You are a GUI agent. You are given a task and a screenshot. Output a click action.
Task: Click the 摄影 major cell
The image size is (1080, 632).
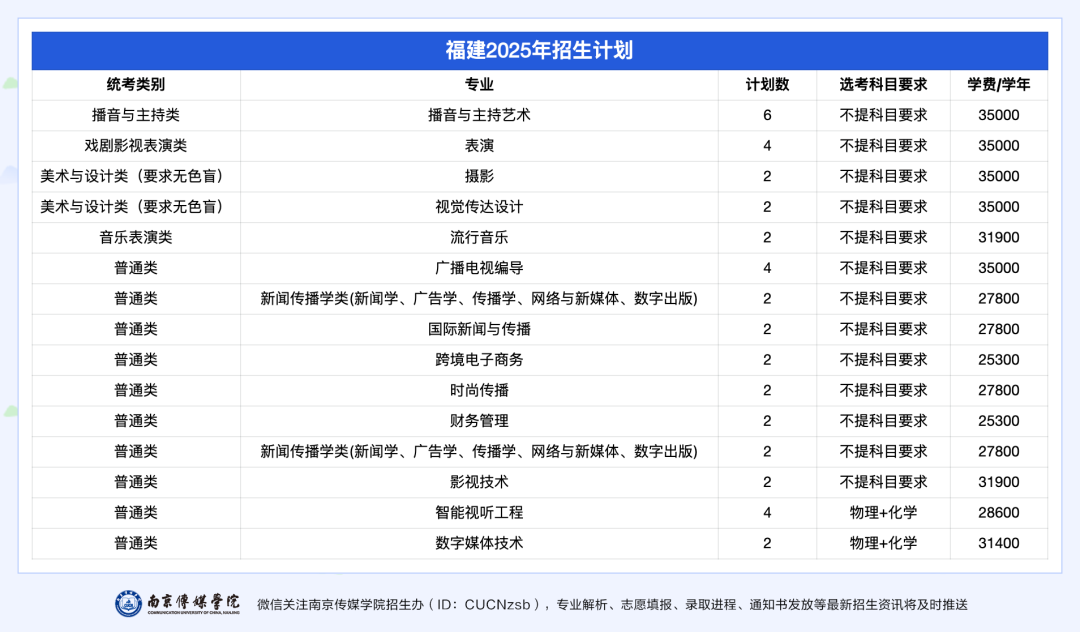pyautogui.click(x=479, y=176)
